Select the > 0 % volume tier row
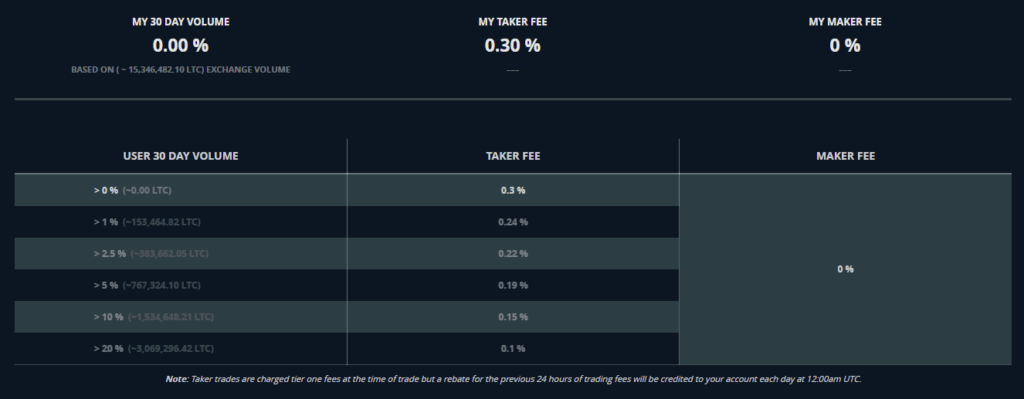Image resolution: width=1024 pixels, height=399 pixels. (x=347, y=190)
